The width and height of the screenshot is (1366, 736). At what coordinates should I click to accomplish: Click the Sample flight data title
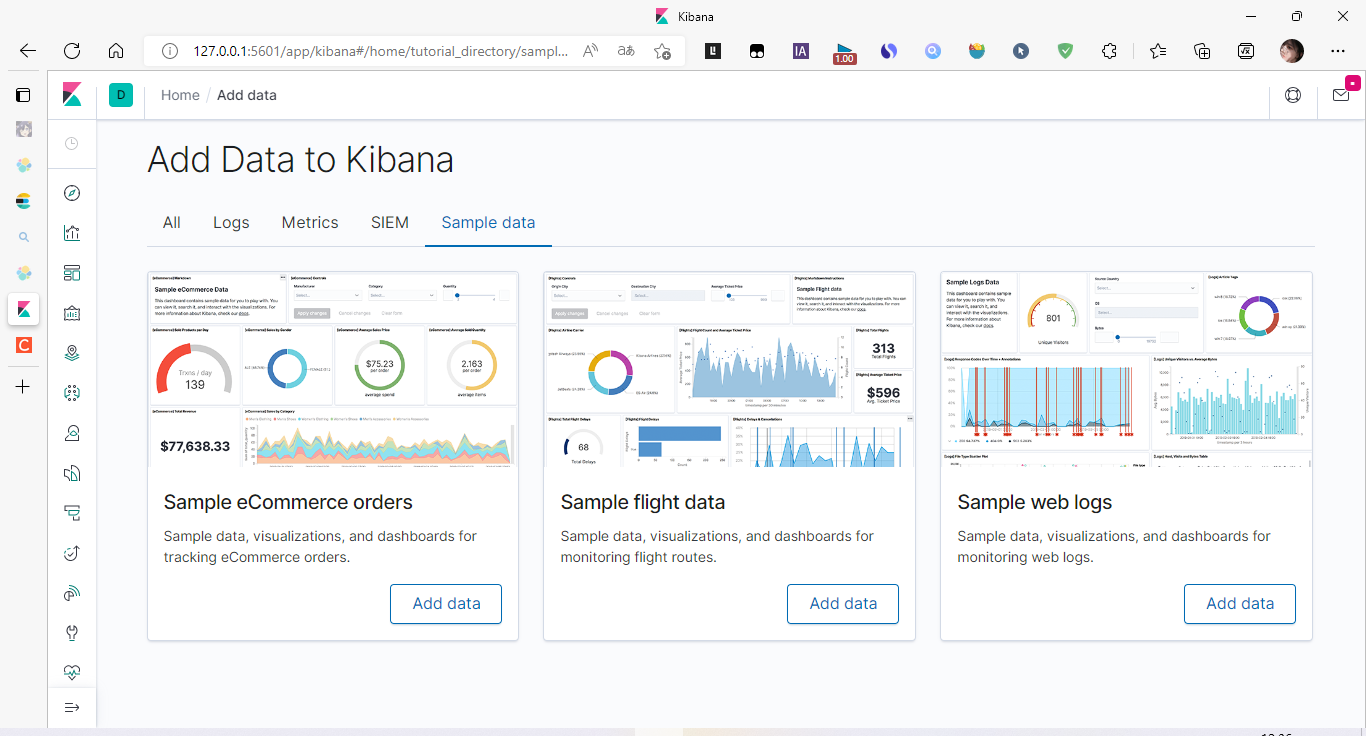tap(643, 502)
